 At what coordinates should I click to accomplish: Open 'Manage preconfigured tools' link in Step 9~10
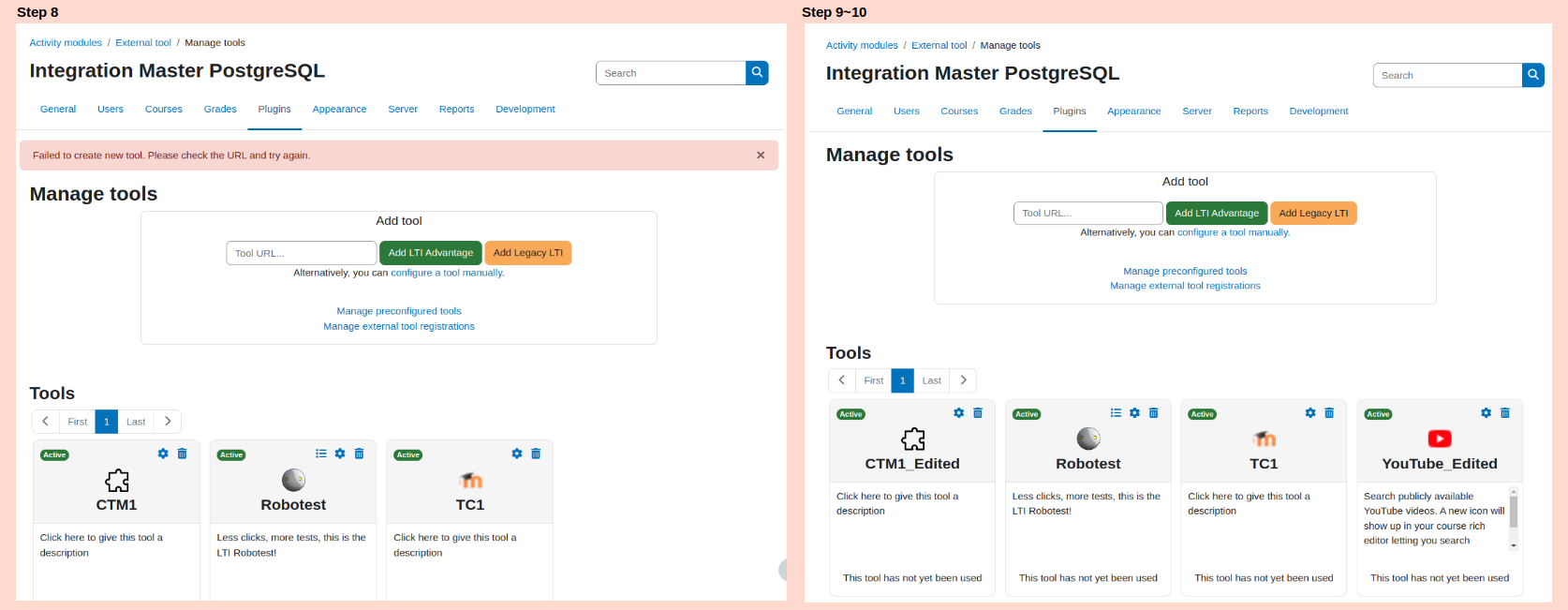[x=1186, y=271]
